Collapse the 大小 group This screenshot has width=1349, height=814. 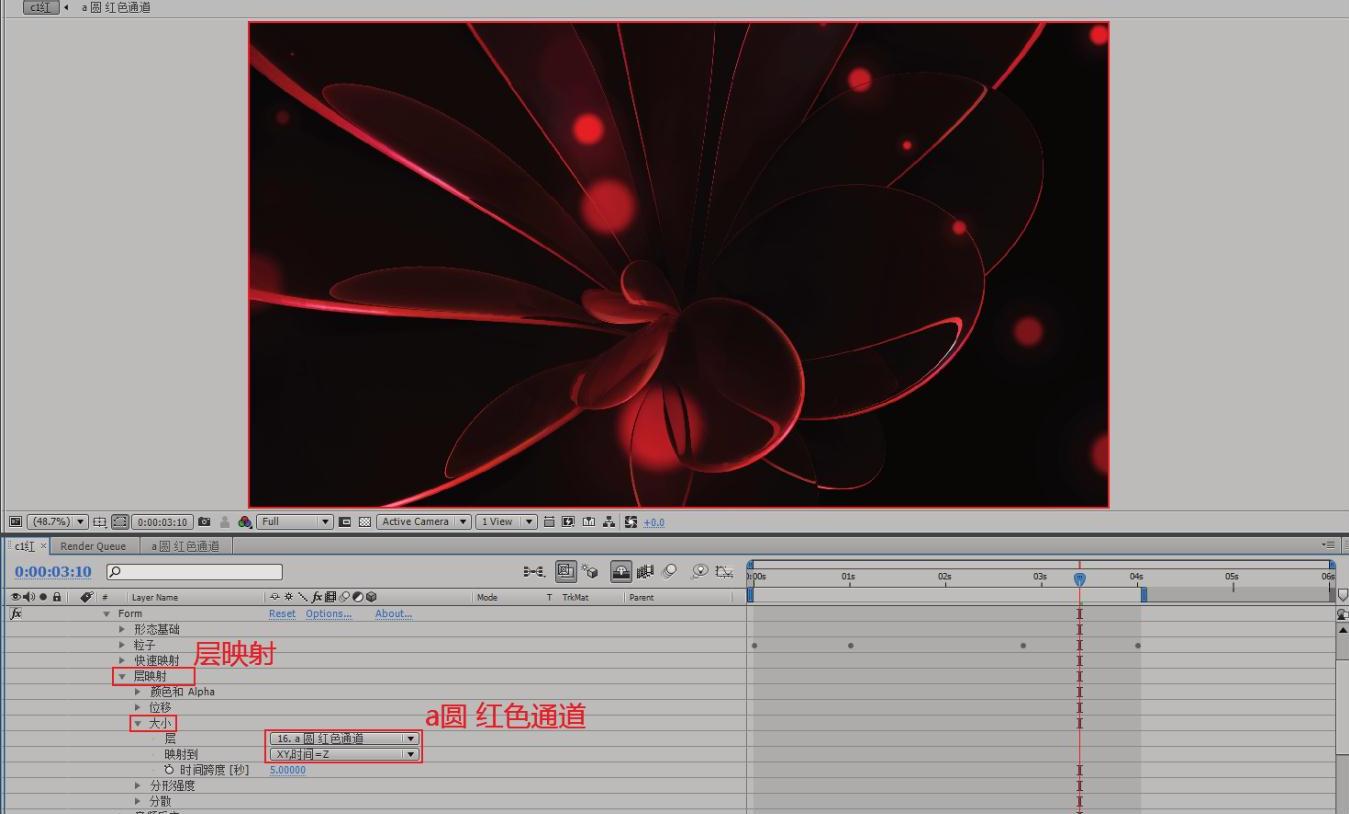138,723
